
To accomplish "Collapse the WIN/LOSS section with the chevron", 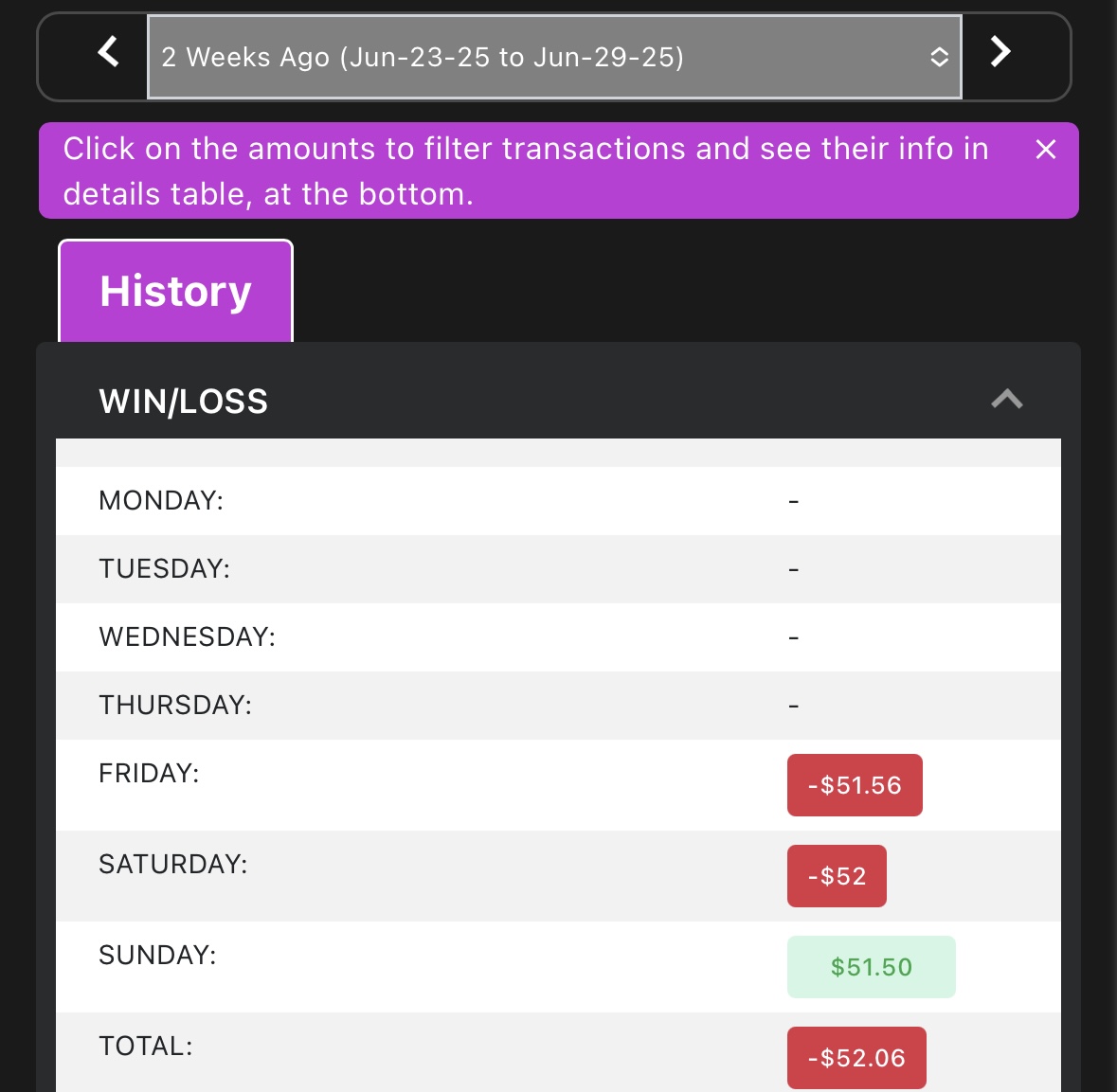I will coord(1006,400).
